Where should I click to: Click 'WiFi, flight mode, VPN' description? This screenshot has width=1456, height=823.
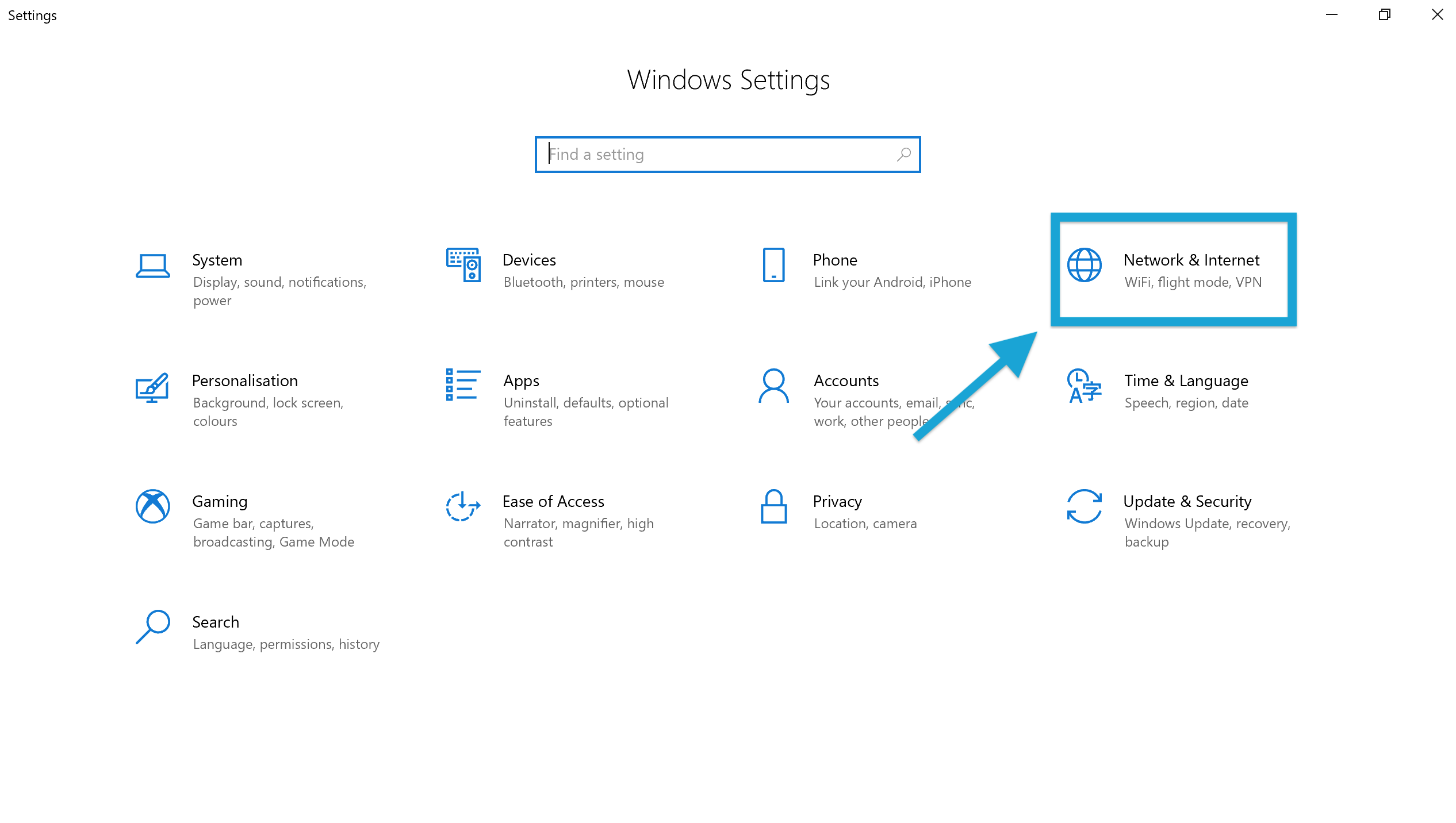(x=1193, y=282)
